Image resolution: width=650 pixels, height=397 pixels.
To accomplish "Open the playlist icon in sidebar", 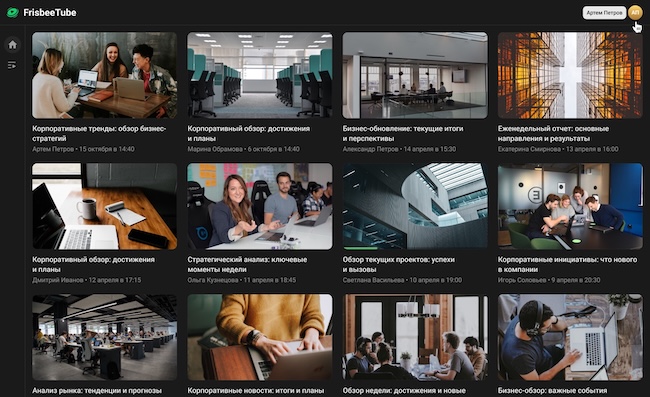I will (x=12, y=65).
